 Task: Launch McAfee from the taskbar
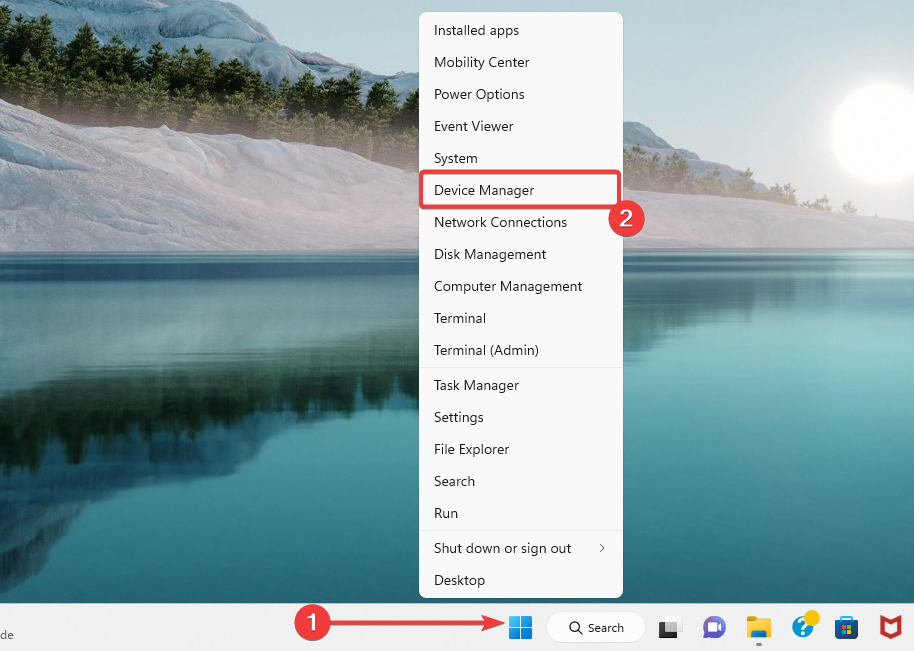pos(890,627)
